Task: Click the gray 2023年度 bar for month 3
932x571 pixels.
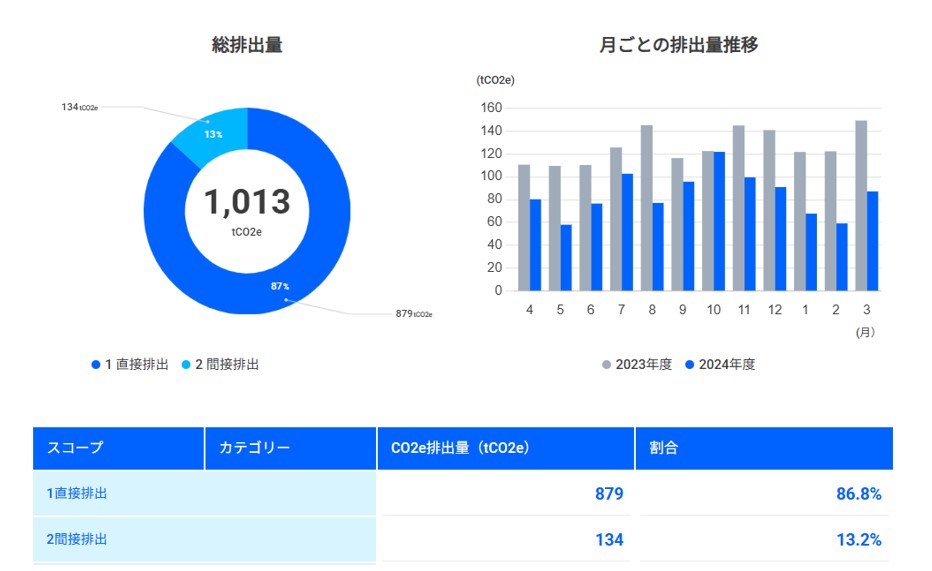Action: coord(861,205)
